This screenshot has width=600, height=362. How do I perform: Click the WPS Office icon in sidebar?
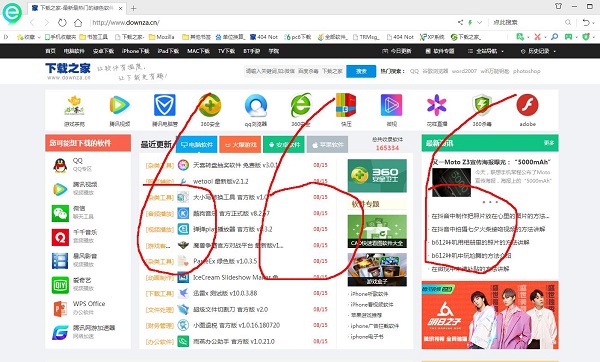60,309
